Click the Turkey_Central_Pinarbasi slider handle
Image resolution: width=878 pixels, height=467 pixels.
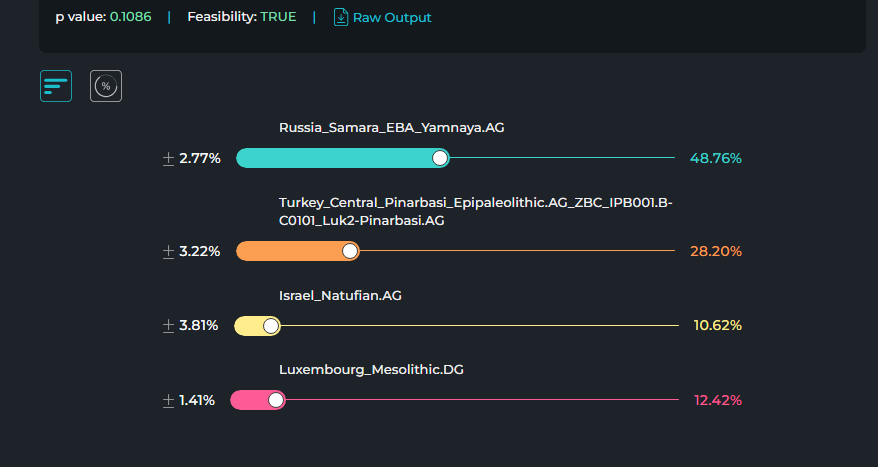[350, 251]
